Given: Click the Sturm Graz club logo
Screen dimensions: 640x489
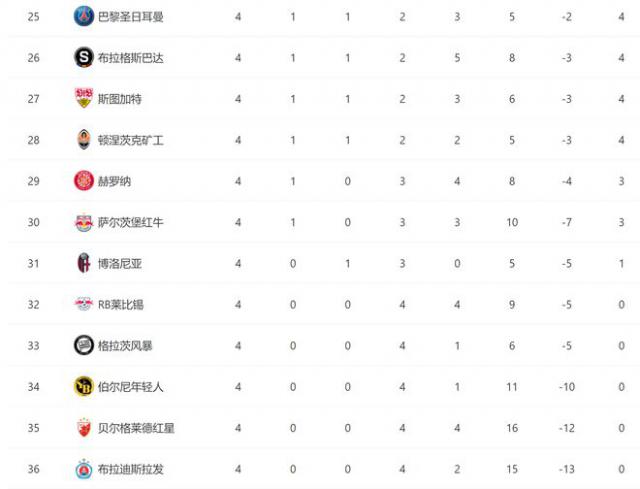Looking at the screenshot, I should [84, 345].
